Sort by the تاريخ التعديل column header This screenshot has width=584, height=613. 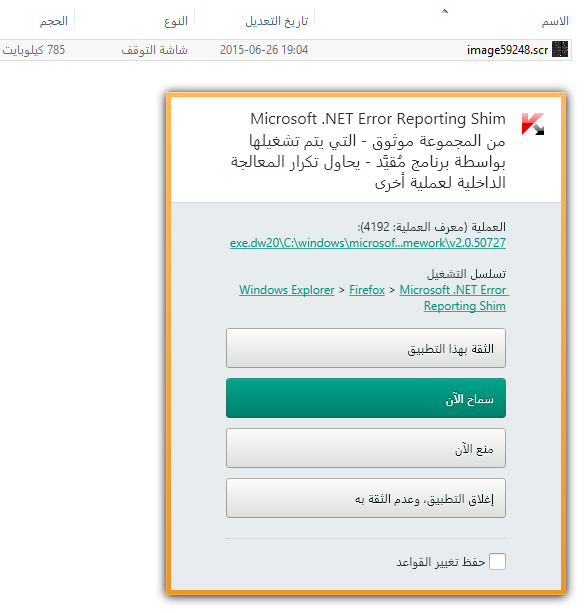[277, 21]
